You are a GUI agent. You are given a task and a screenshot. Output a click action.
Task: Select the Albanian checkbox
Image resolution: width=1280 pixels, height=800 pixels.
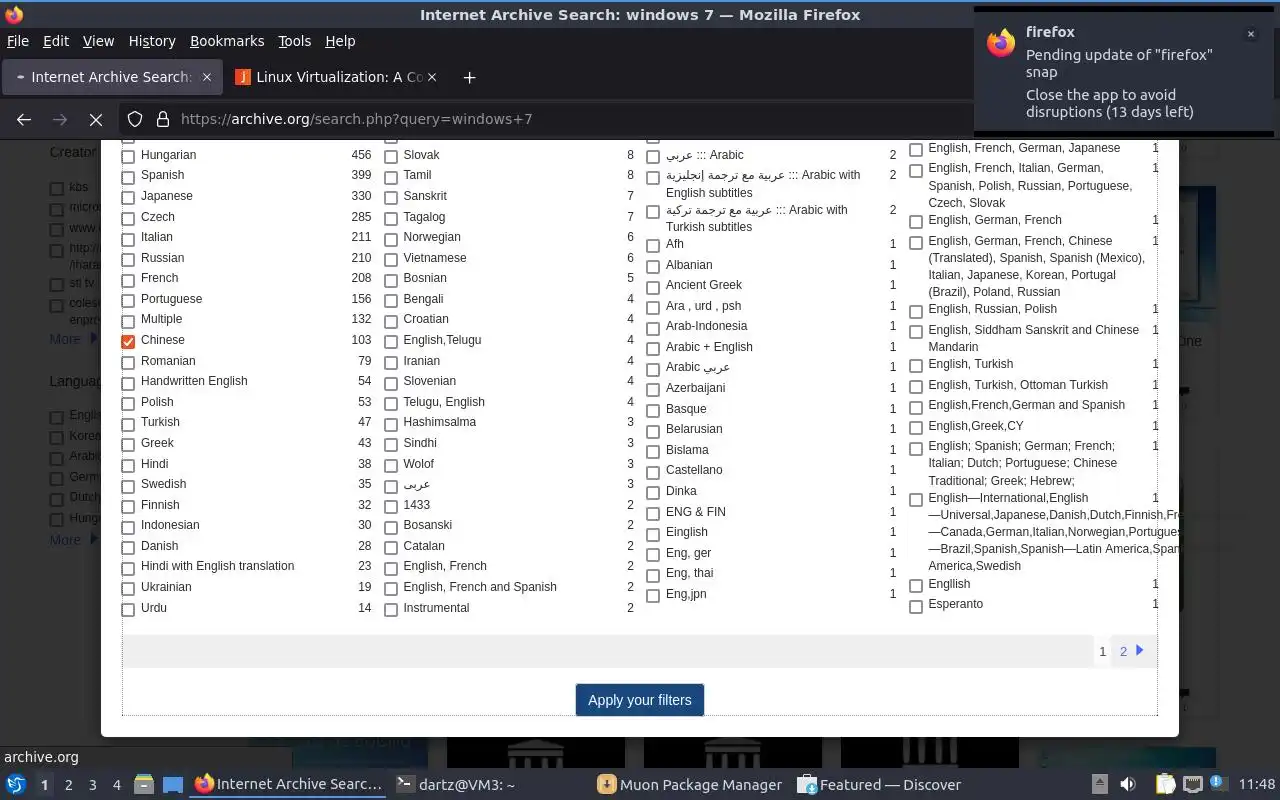tap(653, 266)
